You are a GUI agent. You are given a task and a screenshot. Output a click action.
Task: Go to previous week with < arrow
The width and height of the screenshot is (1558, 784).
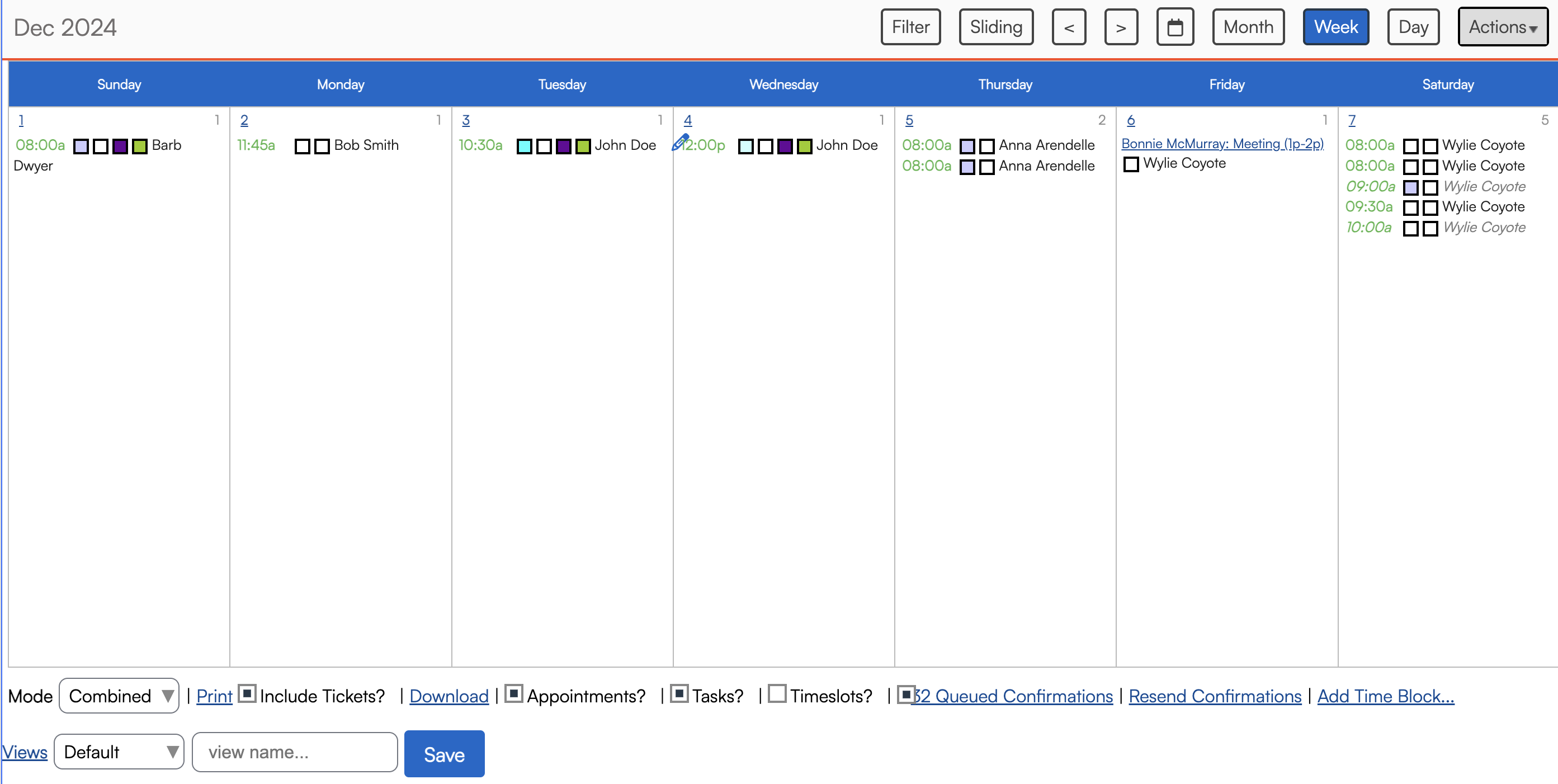click(1069, 27)
